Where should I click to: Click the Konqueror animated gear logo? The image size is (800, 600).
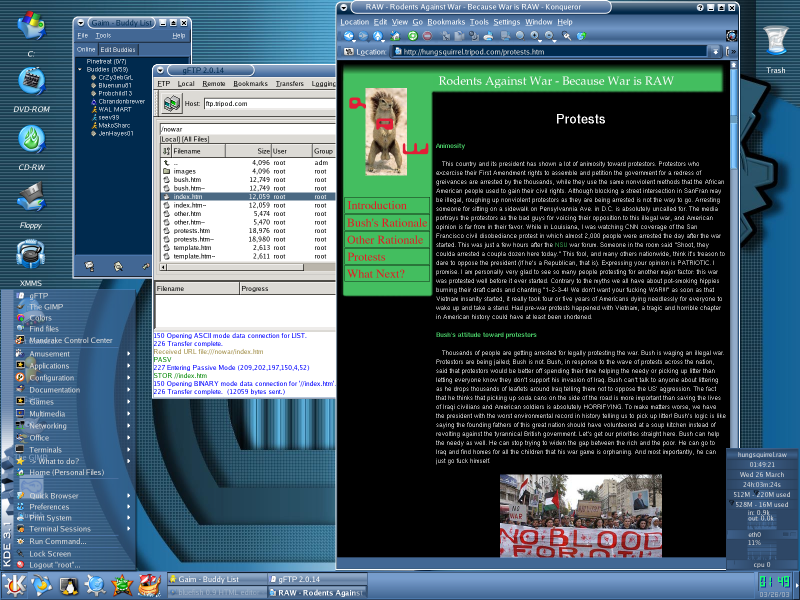731,36
